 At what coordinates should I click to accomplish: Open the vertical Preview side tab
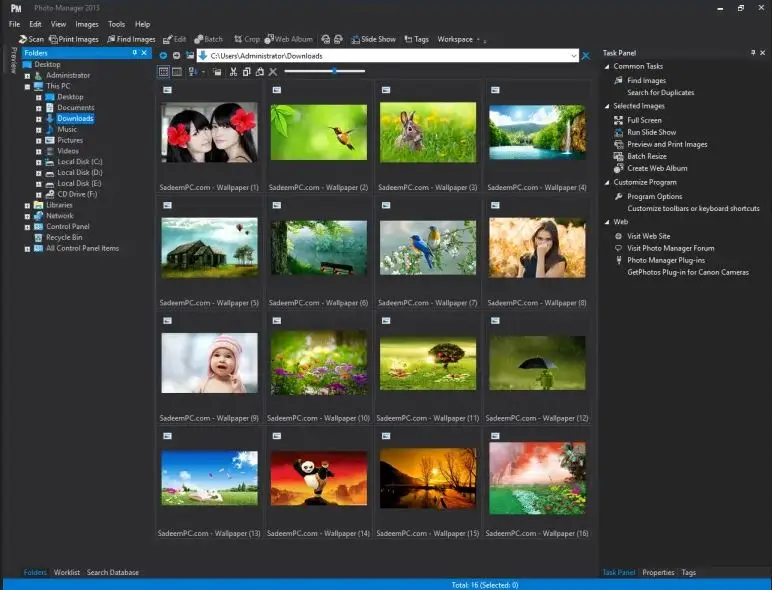[x=13, y=60]
